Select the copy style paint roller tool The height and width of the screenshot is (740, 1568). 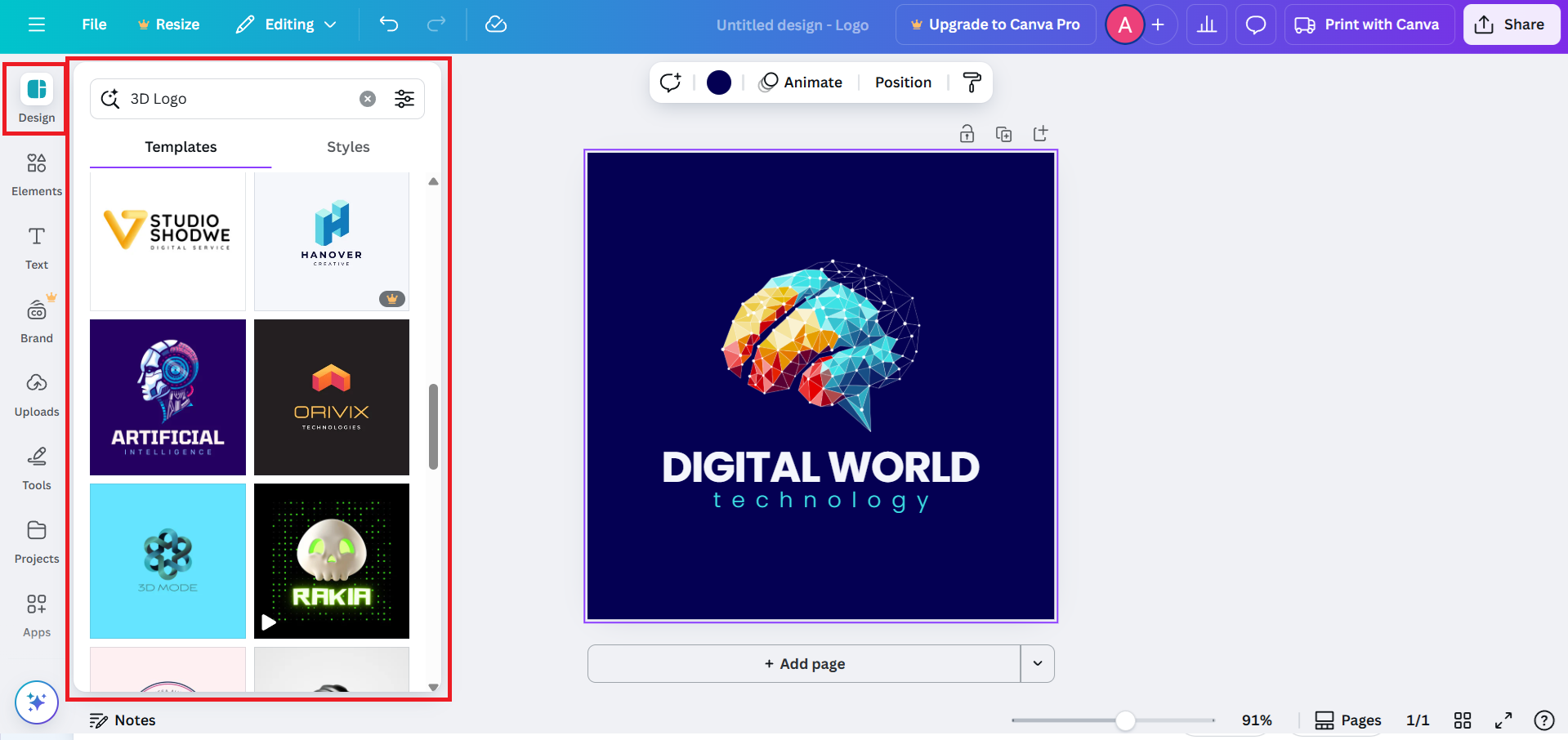(972, 82)
